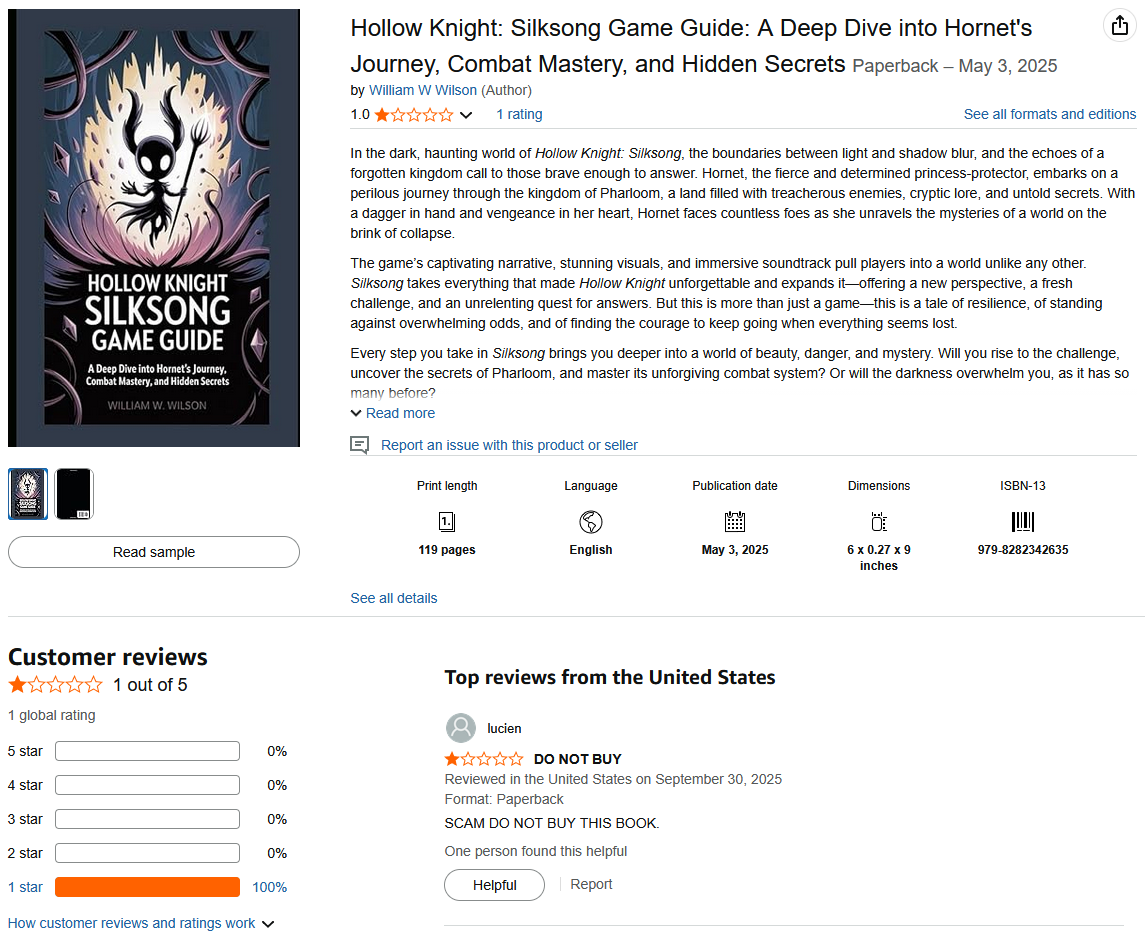Viewport: 1145px width, 937px height.
Task: Click the large book cover image
Action: [154, 228]
